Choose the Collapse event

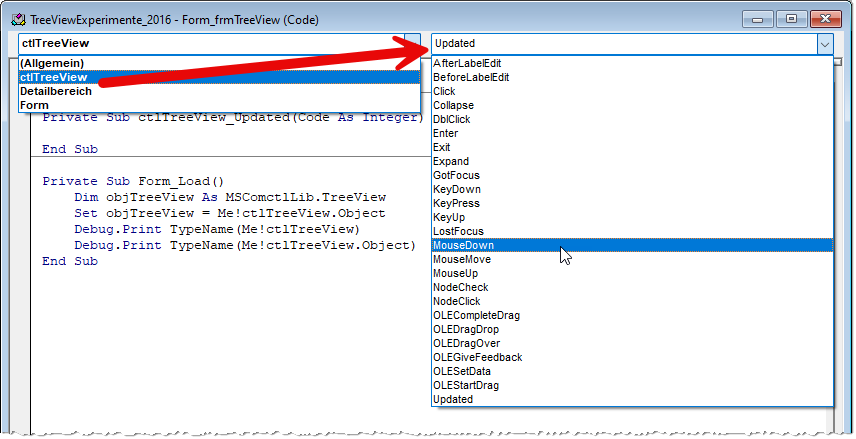pos(632,105)
